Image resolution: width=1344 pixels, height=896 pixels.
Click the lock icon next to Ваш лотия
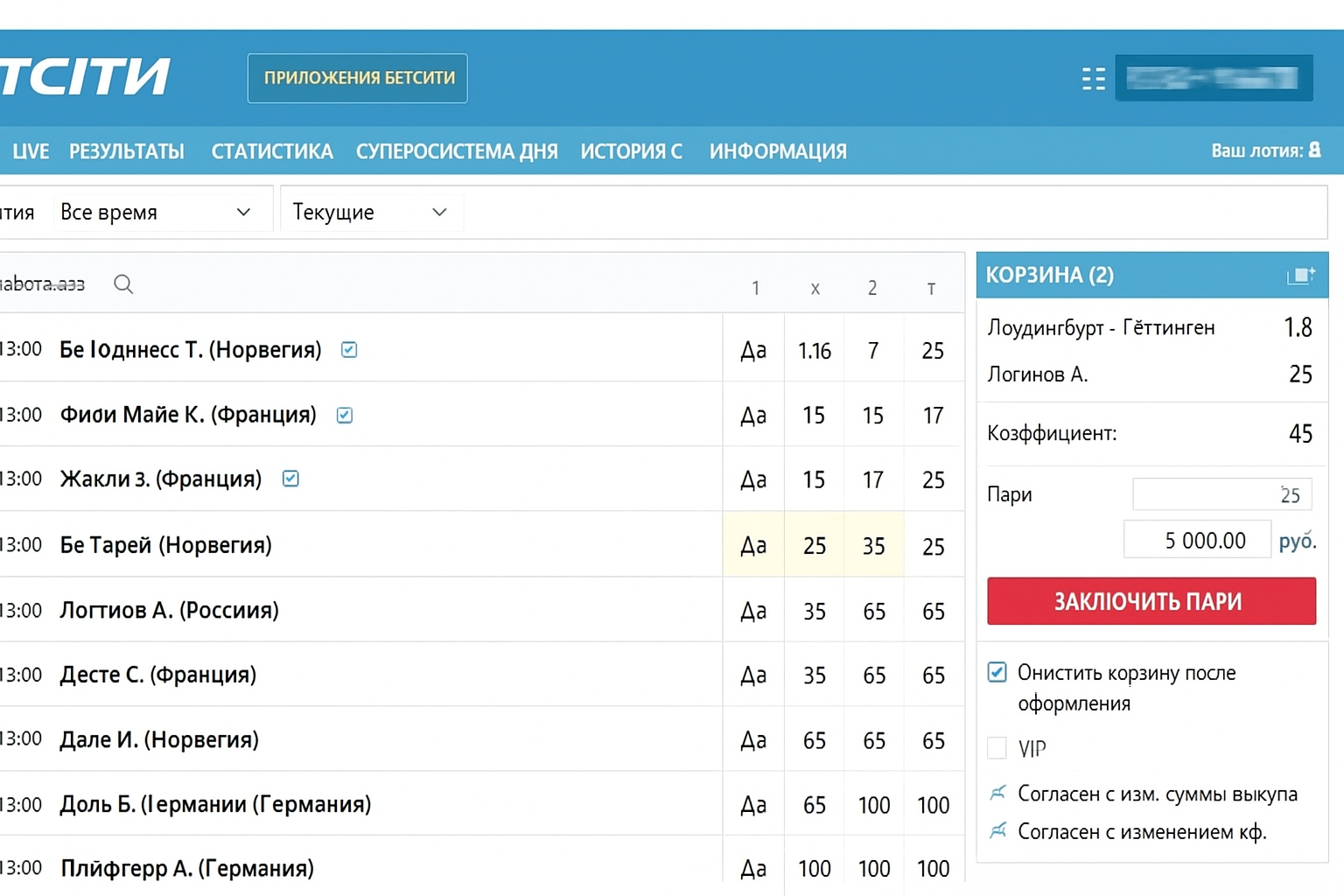[x=1314, y=150]
